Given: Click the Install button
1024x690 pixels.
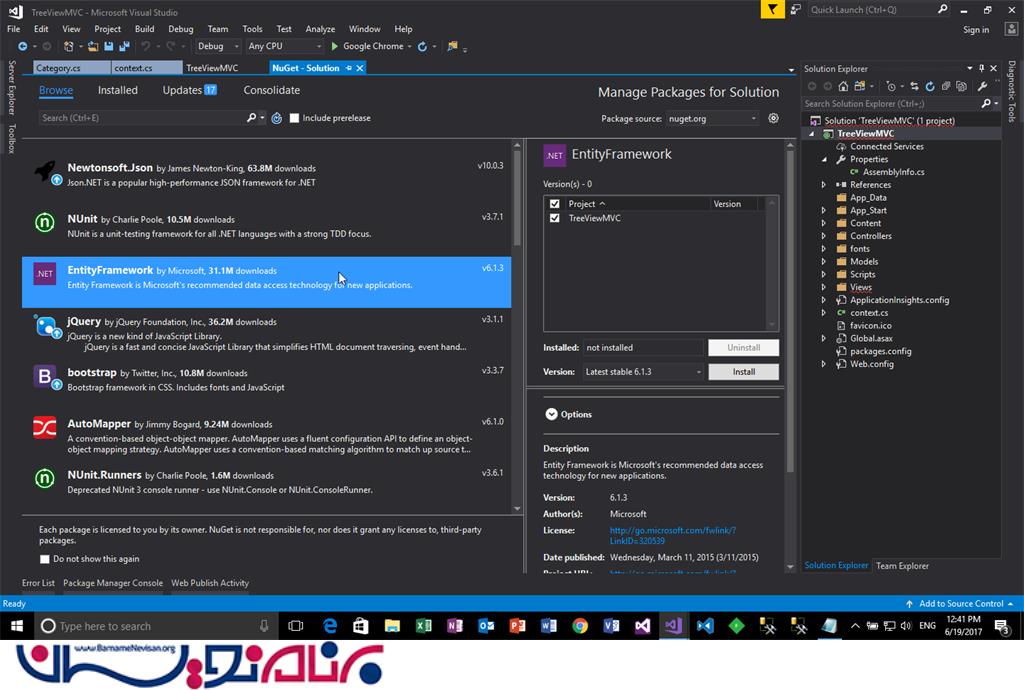Looking at the screenshot, I should (x=743, y=371).
